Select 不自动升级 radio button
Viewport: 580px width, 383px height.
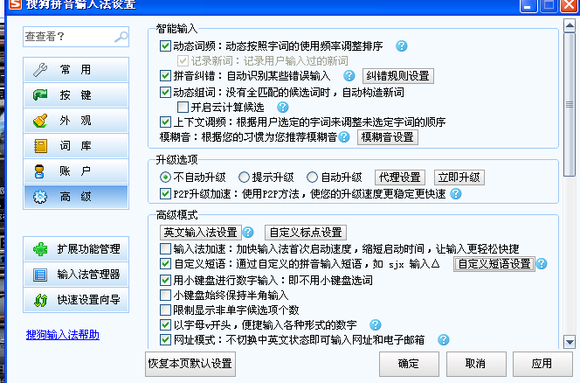coord(165,177)
